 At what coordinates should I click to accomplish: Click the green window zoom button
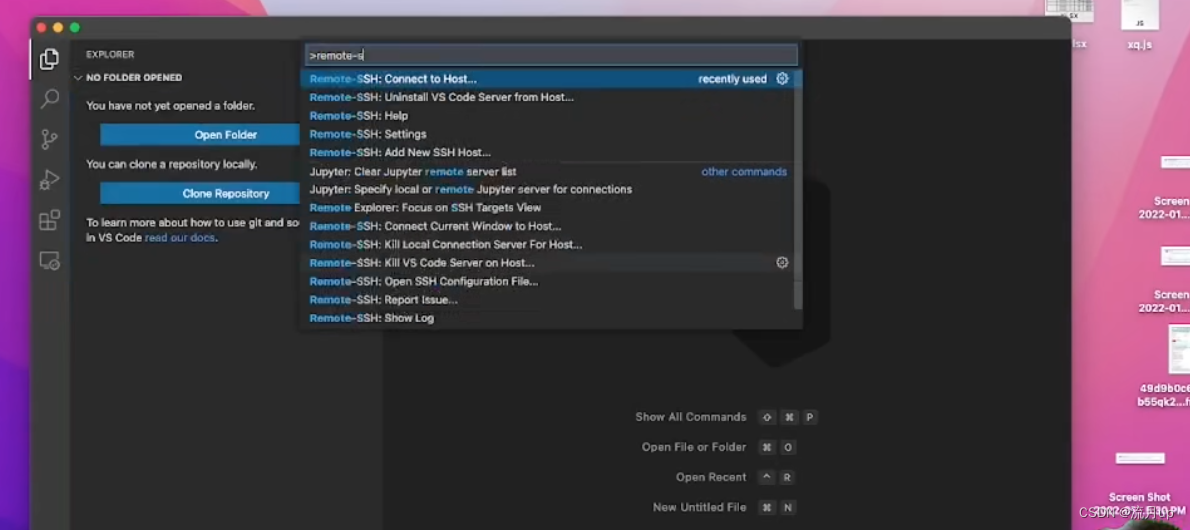74,27
